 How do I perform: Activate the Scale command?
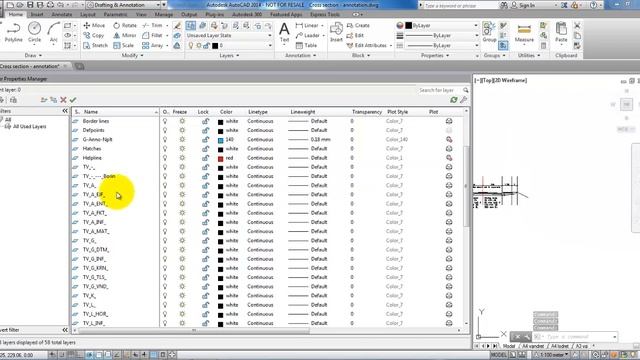click(123, 45)
